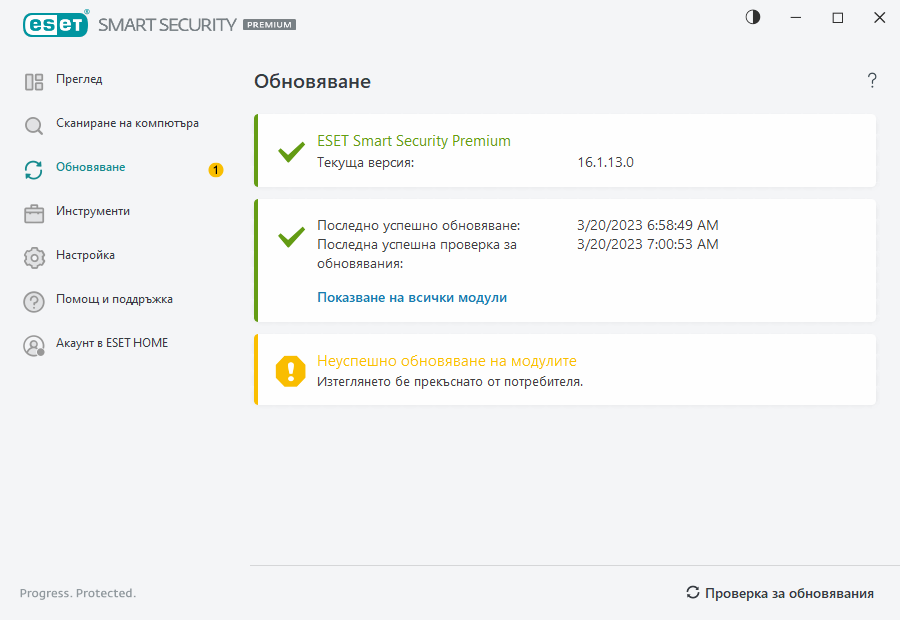This screenshot has height=620, width=900.
Task: Click the Настройка gear icon
Action: (x=33, y=255)
